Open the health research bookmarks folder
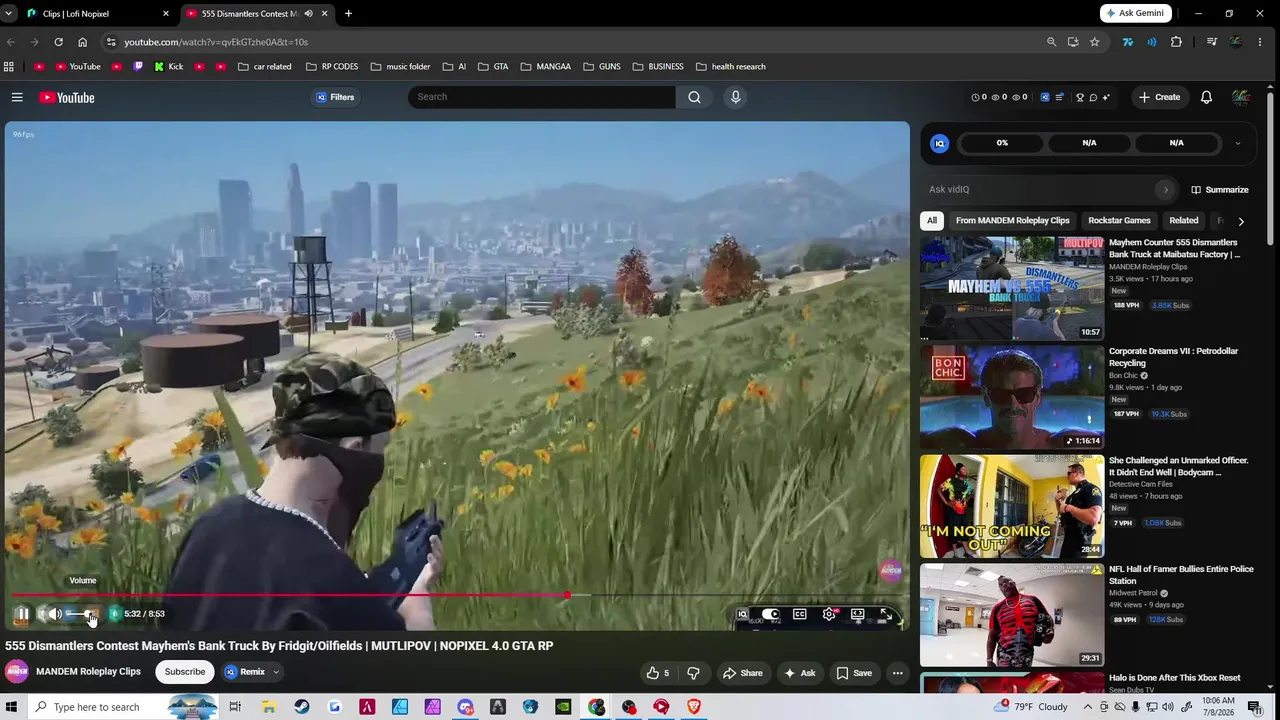This screenshot has width=1280, height=720. click(x=730, y=67)
